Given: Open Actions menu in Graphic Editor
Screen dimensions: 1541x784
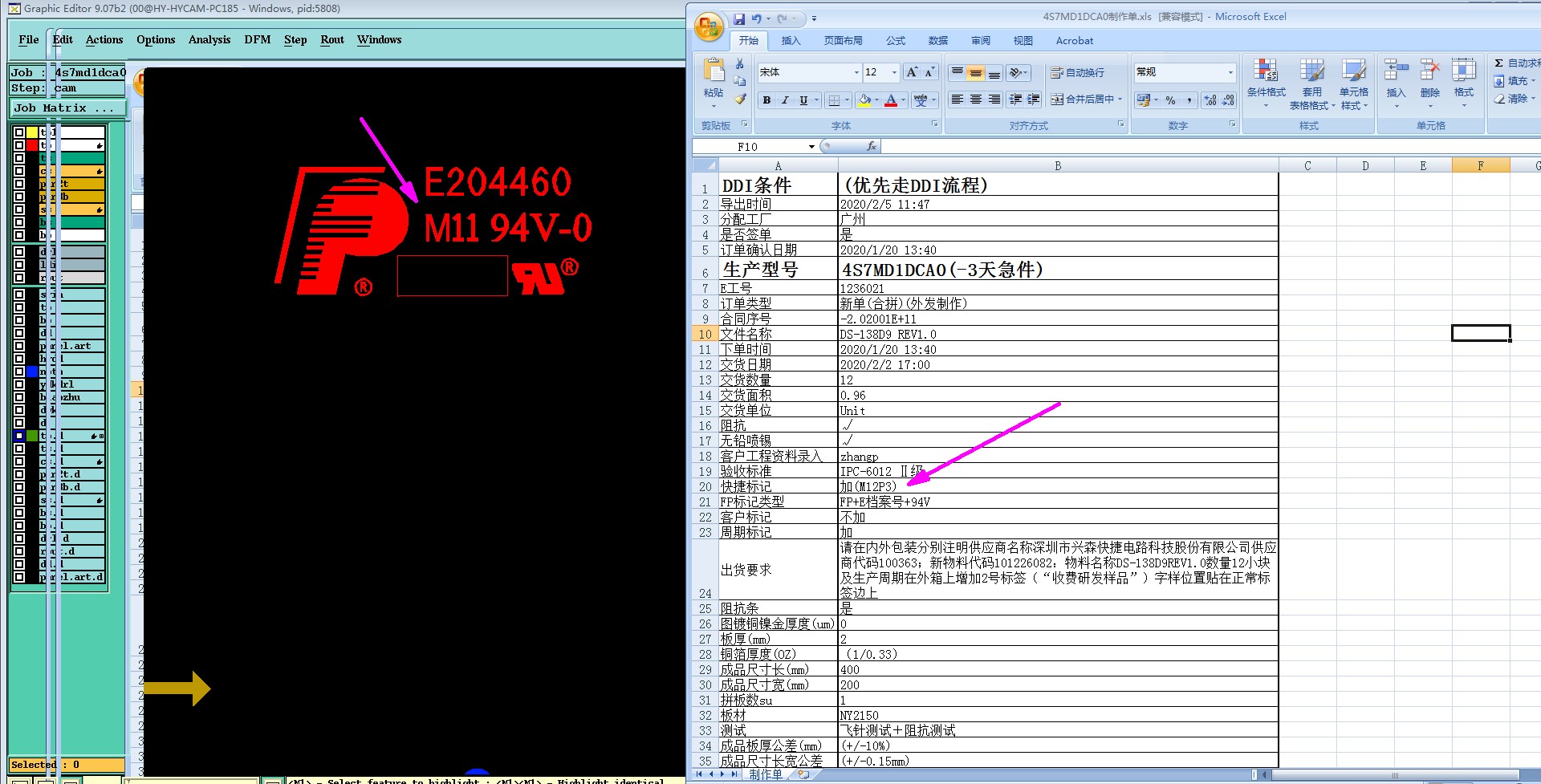Looking at the screenshot, I should pos(104,39).
